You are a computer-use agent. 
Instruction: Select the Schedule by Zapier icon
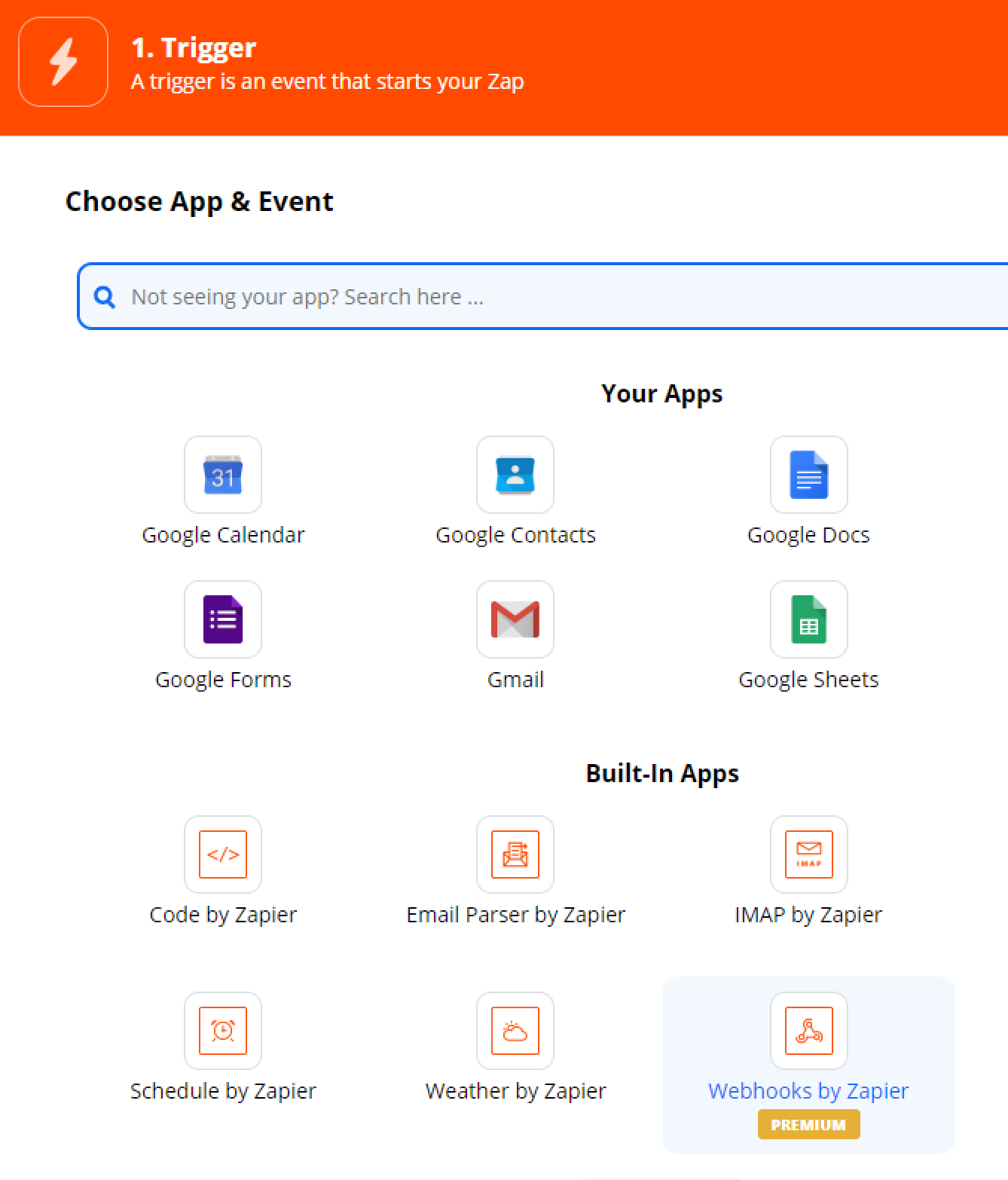(x=223, y=1031)
